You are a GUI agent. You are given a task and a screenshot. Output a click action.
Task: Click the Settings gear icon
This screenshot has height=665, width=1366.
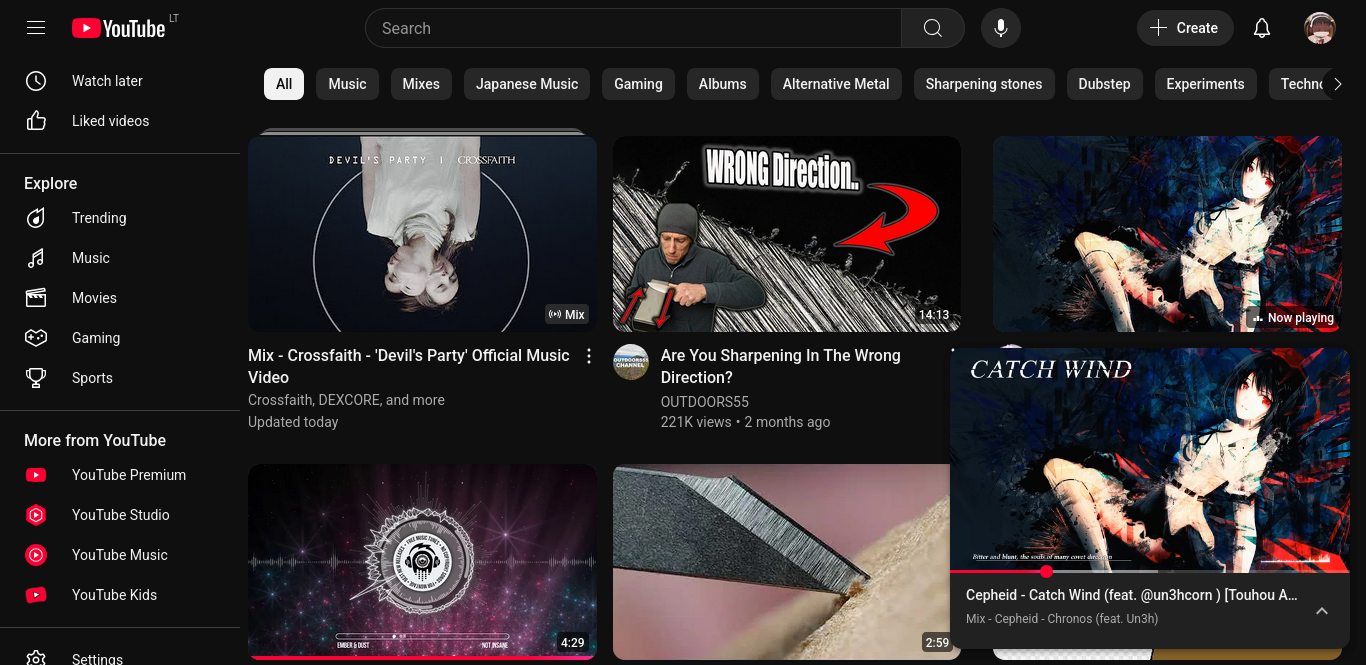[x=36, y=658]
